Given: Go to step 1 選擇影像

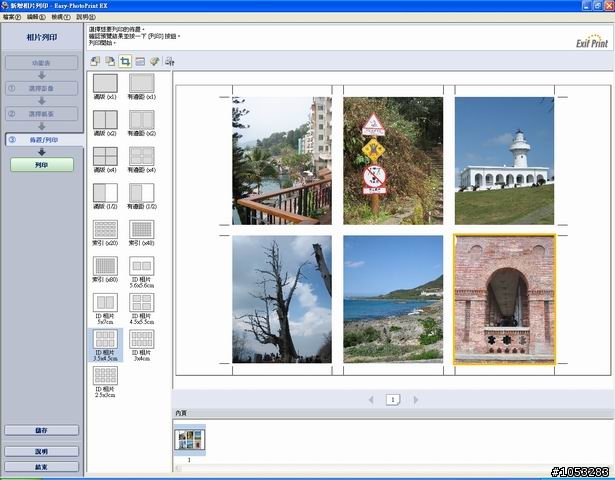Looking at the screenshot, I should [41, 88].
